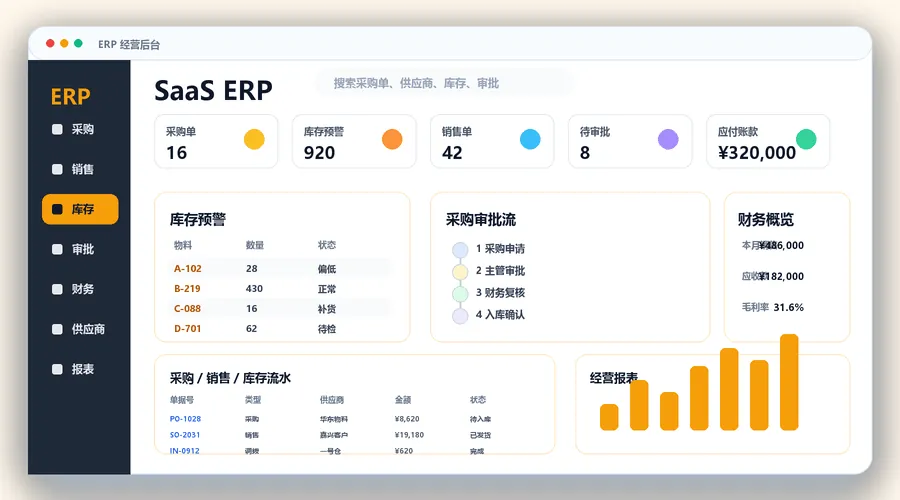
Task: Click material code D-701
Action: [x=188, y=329]
